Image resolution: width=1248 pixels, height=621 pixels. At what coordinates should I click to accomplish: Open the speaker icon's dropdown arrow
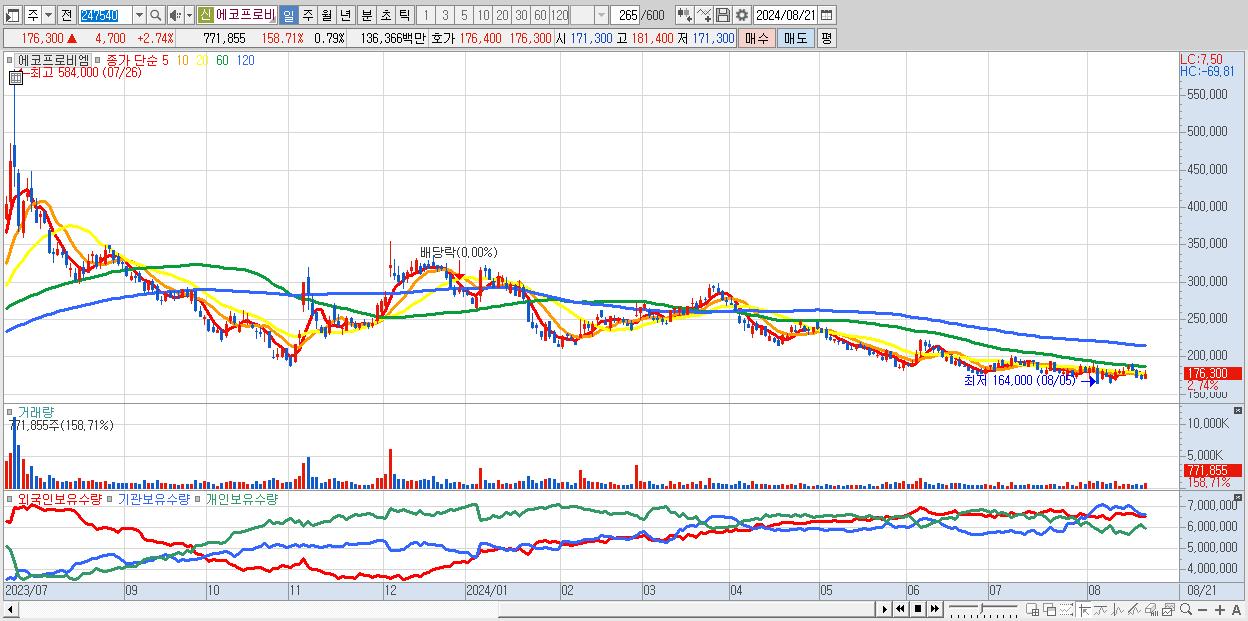coord(189,15)
